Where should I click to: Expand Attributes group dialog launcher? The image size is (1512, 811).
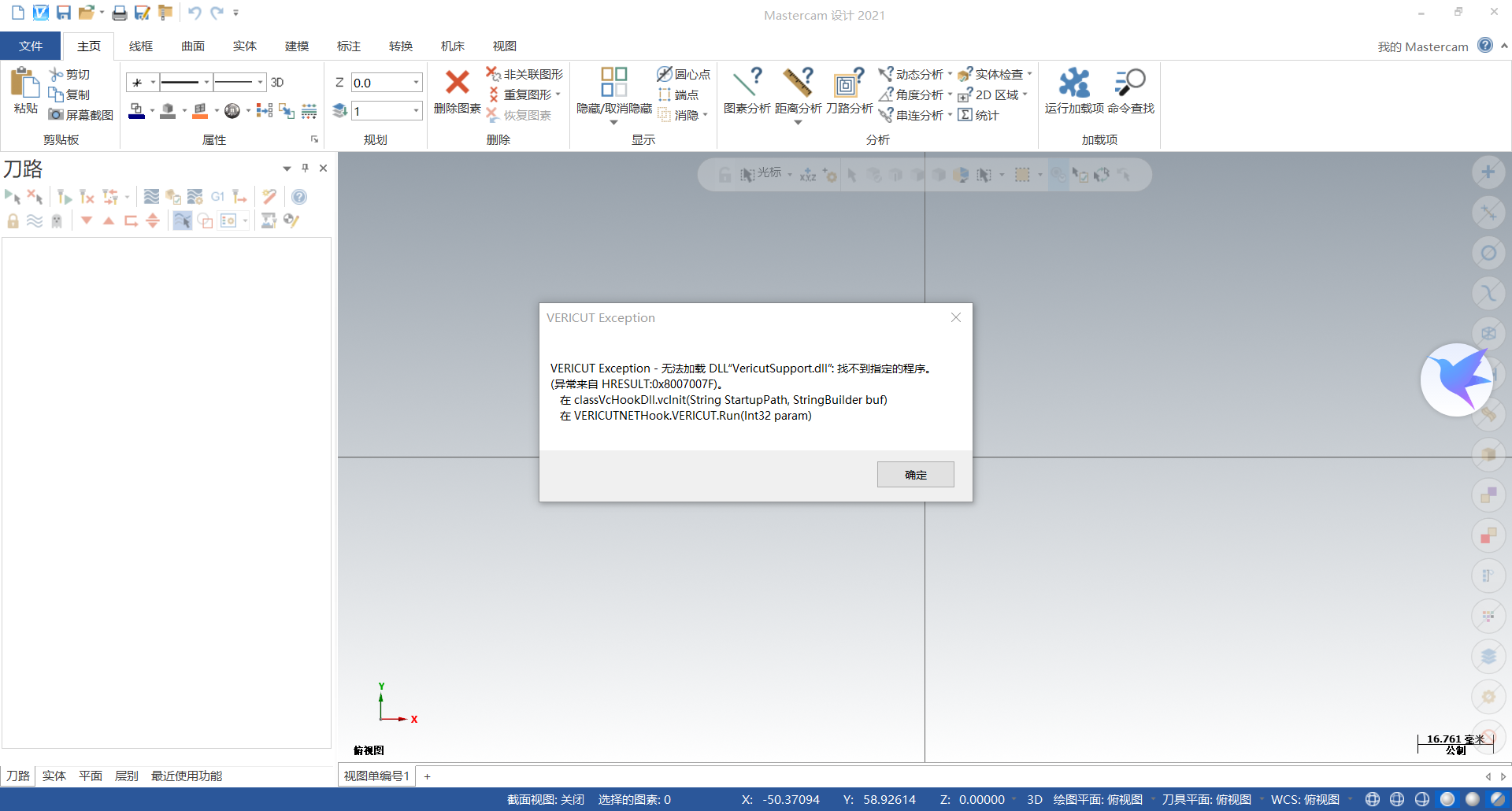coord(314,139)
